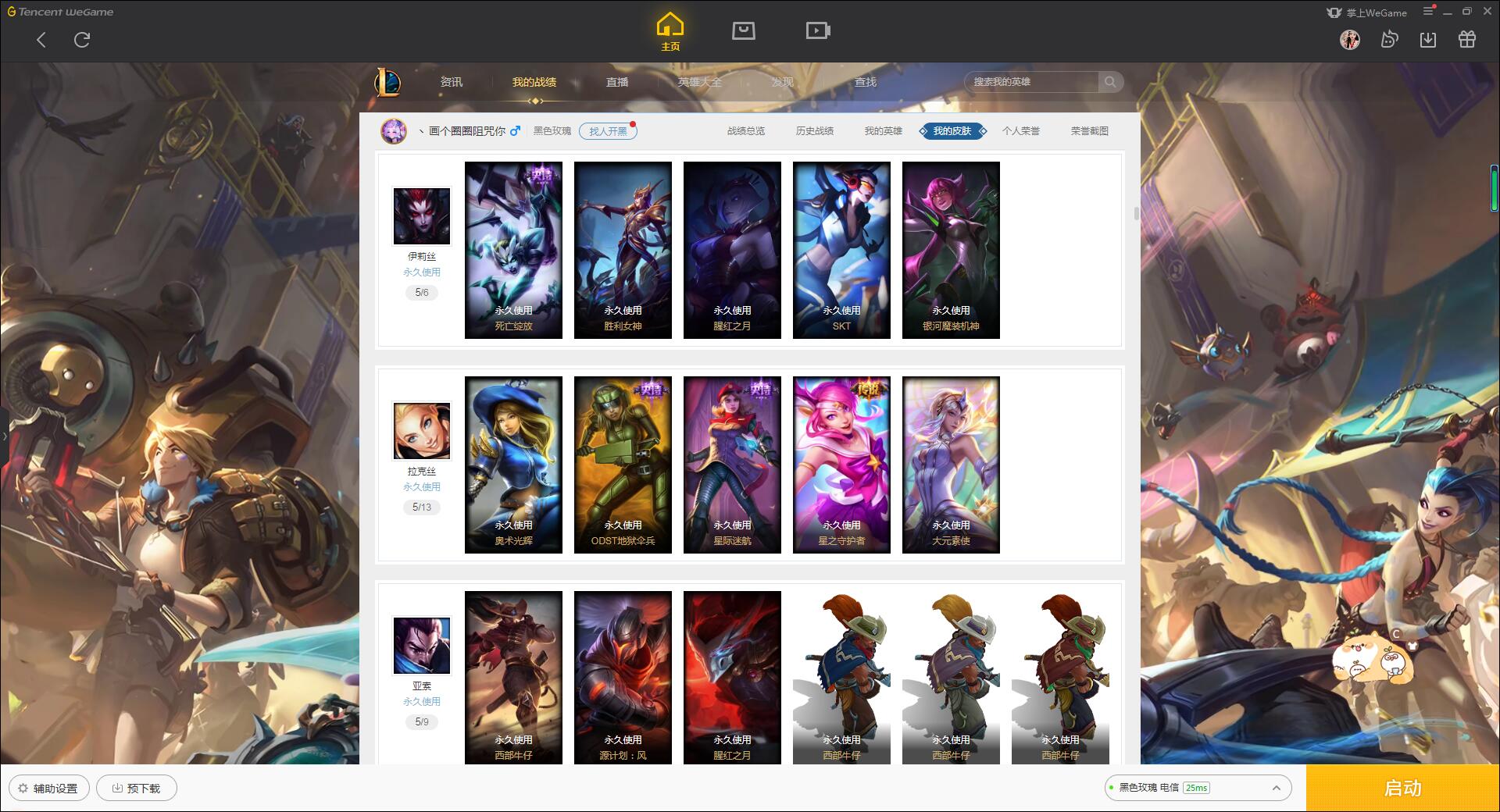Expand the left side panel arrow
Image resolution: width=1500 pixels, height=812 pixels.
click(4, 436)
